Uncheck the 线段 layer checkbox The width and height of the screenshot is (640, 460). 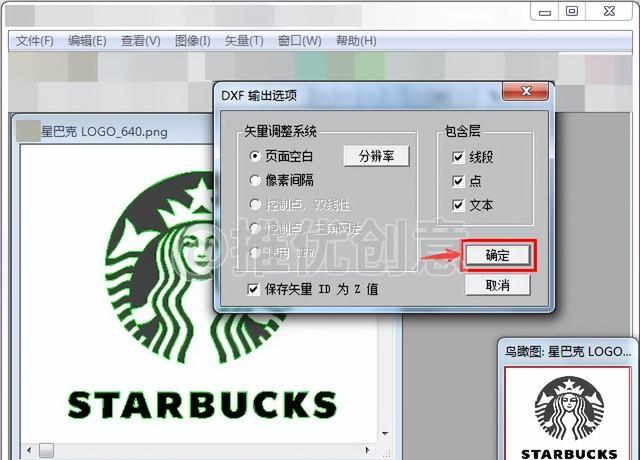pos(458,157)
